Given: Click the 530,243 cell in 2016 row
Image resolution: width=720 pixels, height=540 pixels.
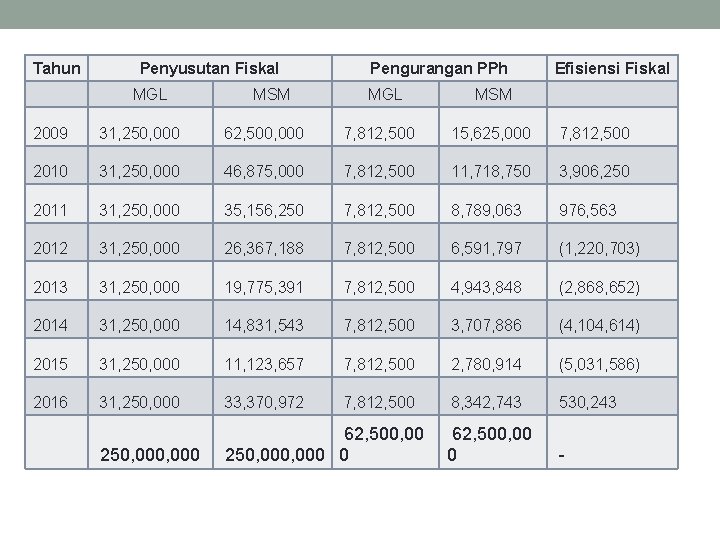Looking at the screenshot, I should [588, 402].
